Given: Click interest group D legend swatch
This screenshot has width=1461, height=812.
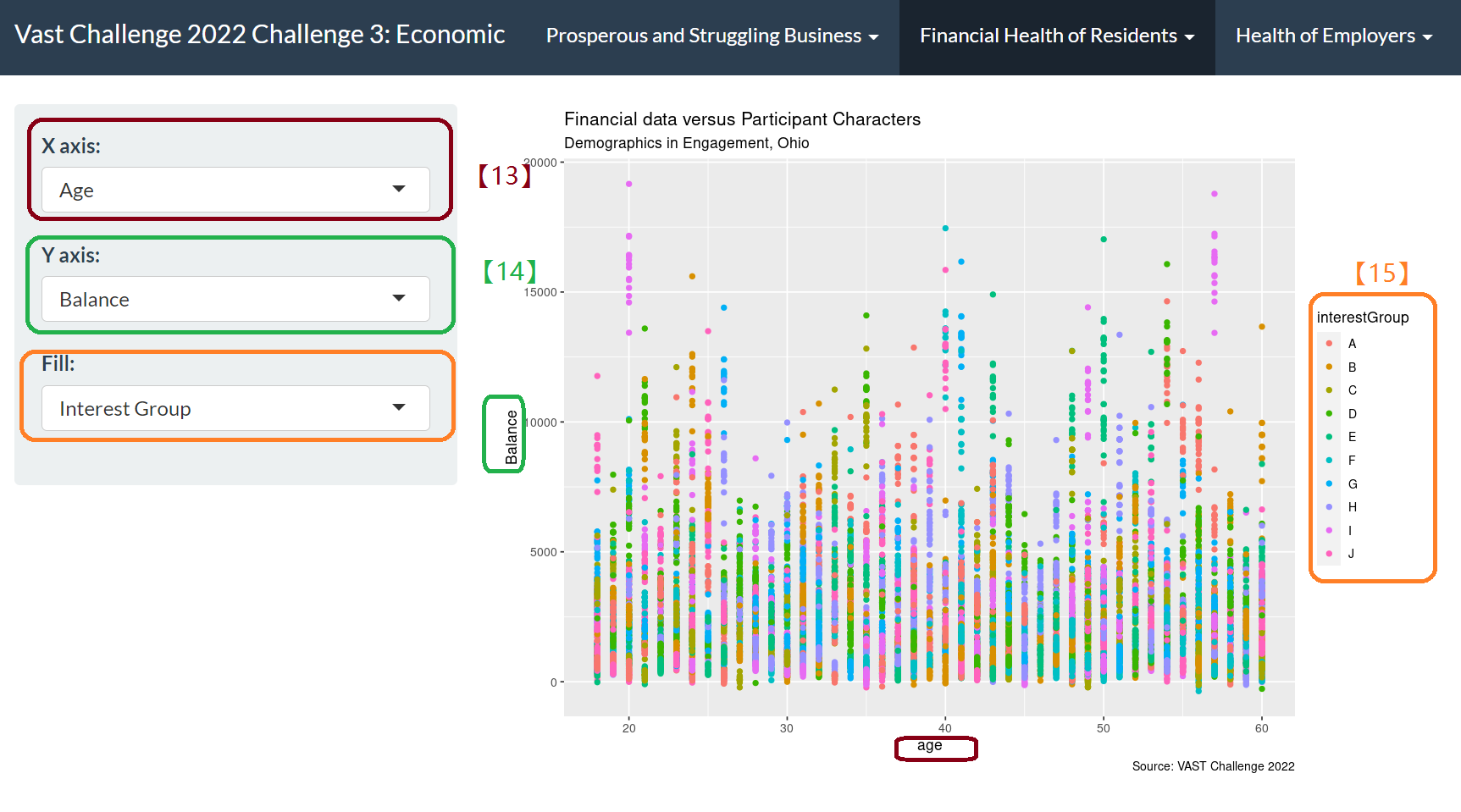Looking at the screenshot, I should pos(1329,414).
